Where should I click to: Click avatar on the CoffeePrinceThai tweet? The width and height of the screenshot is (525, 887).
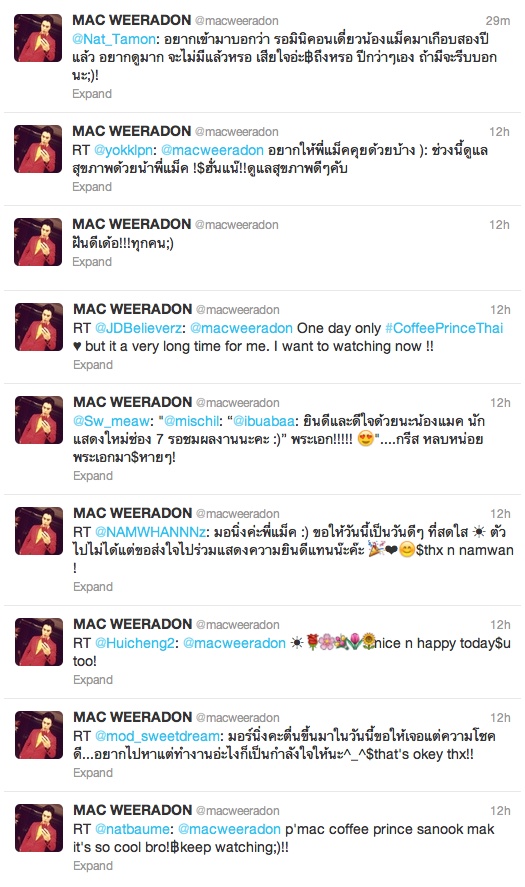[x=38, y=327]
